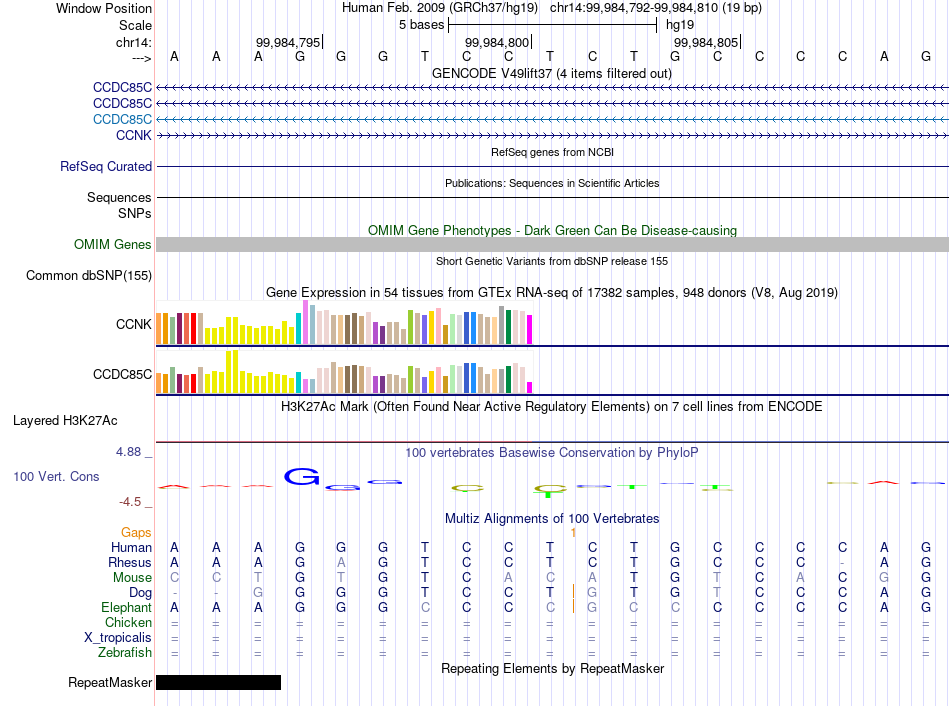Select the 99,984,800 position marker
The height and width of the screenshot is (706, 950).
tap(497, 42)
